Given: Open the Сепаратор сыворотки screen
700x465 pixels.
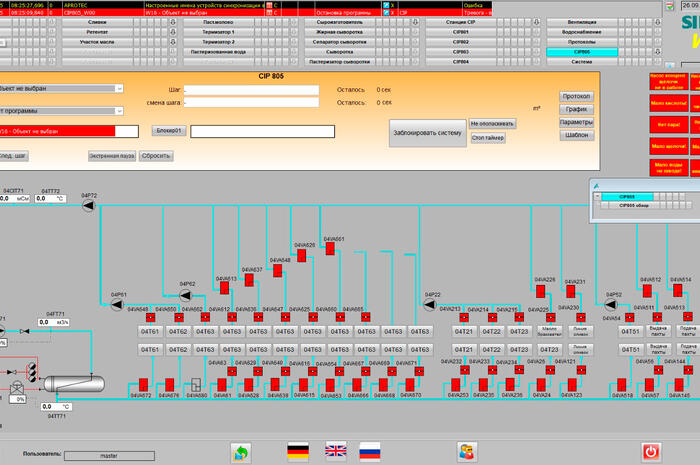Looking at the screenshot, I should pos(340,42).
